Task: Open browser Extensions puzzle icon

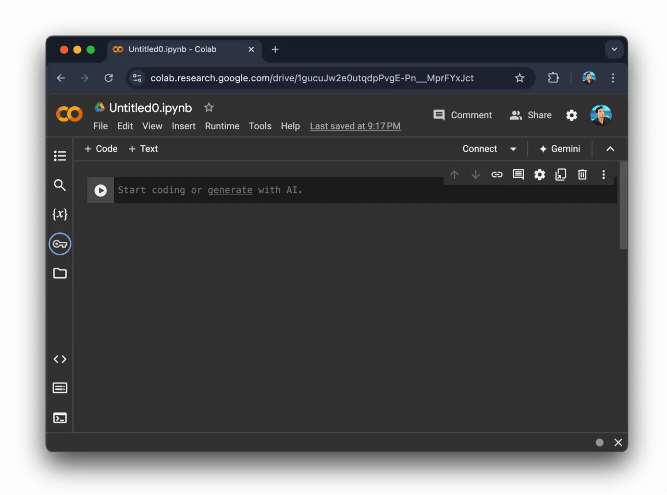Action: (553, 78)
